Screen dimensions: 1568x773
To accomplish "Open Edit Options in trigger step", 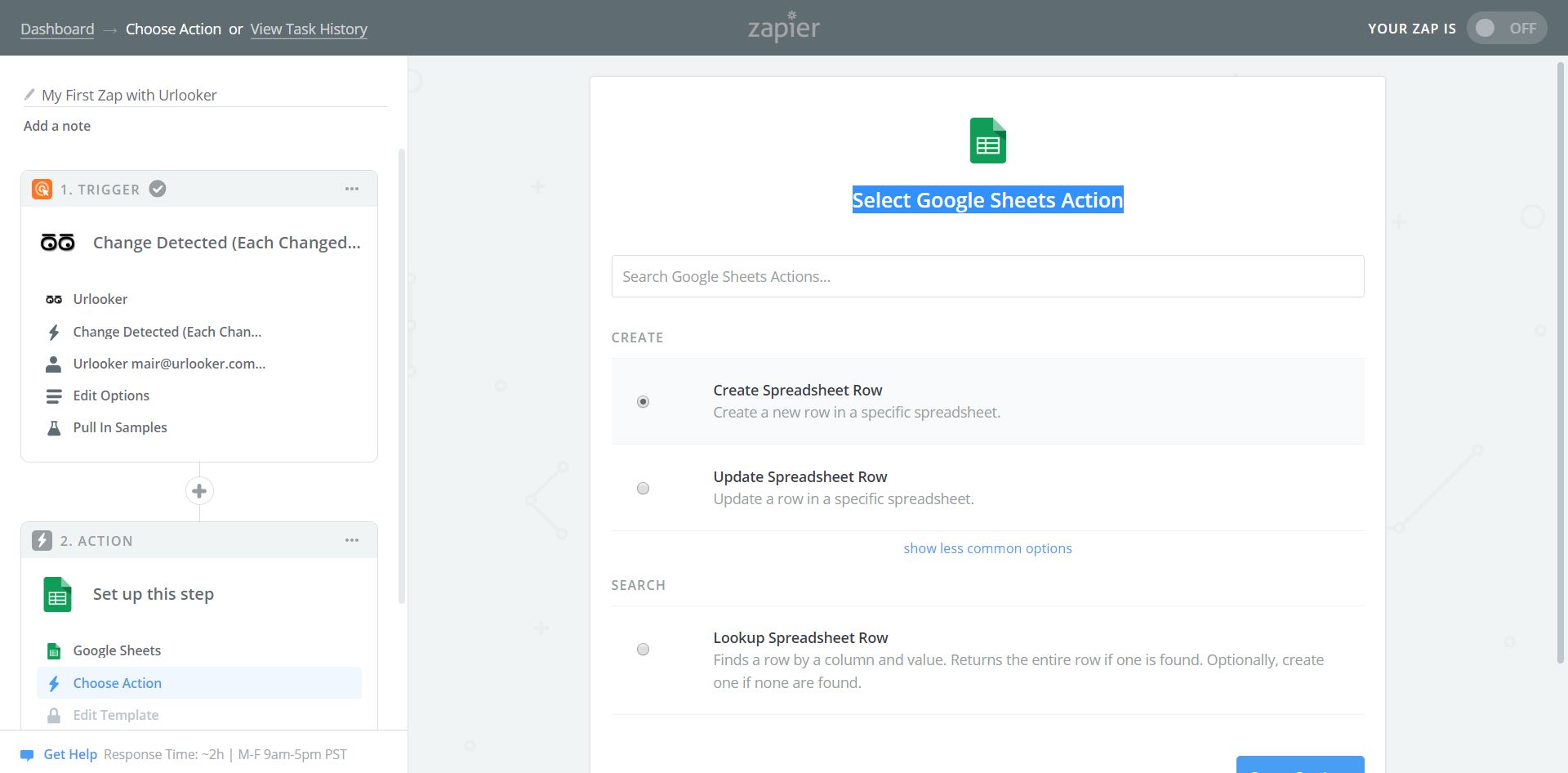I will [x=111, y=395].
